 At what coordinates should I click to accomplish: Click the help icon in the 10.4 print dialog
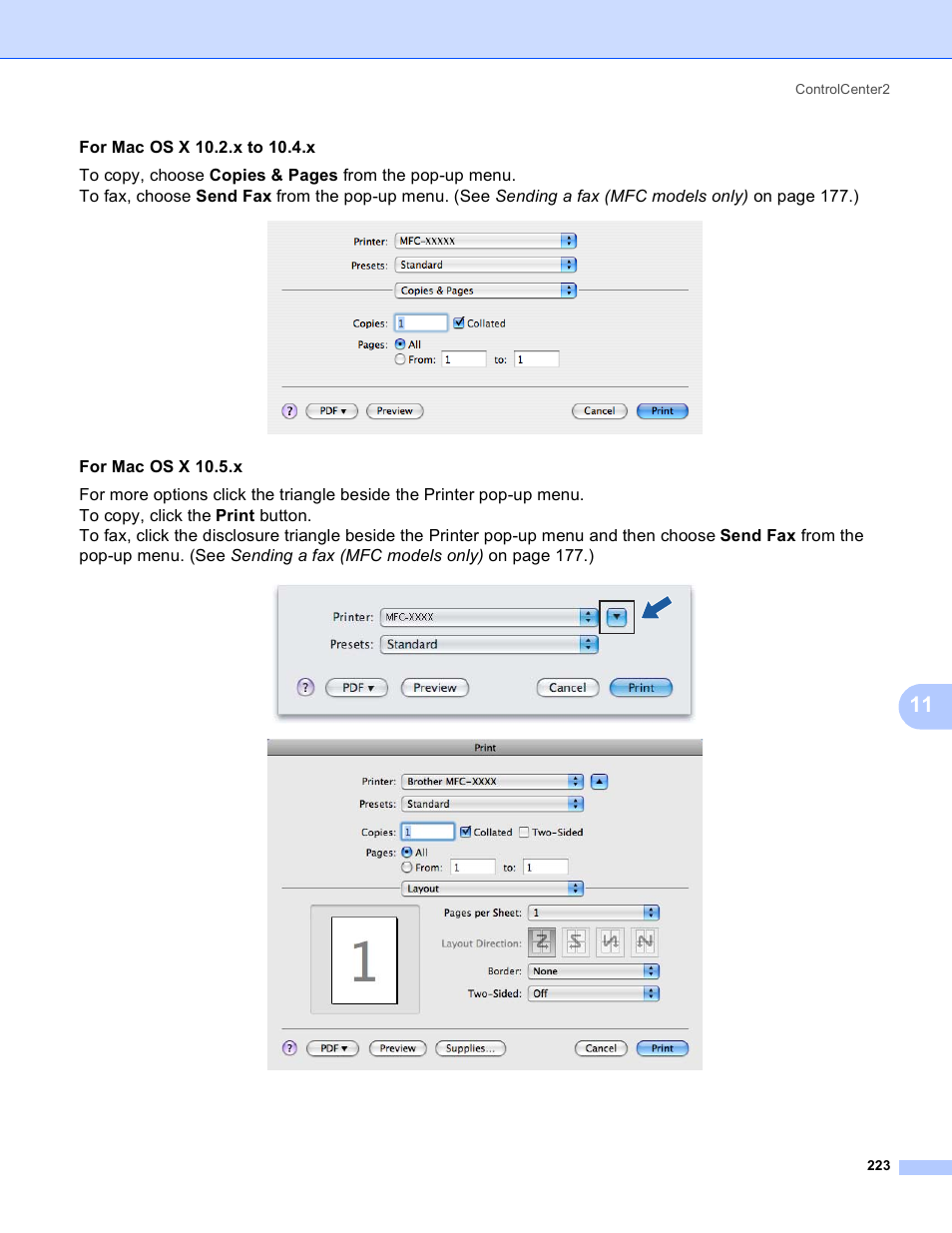tap(289, 411)
